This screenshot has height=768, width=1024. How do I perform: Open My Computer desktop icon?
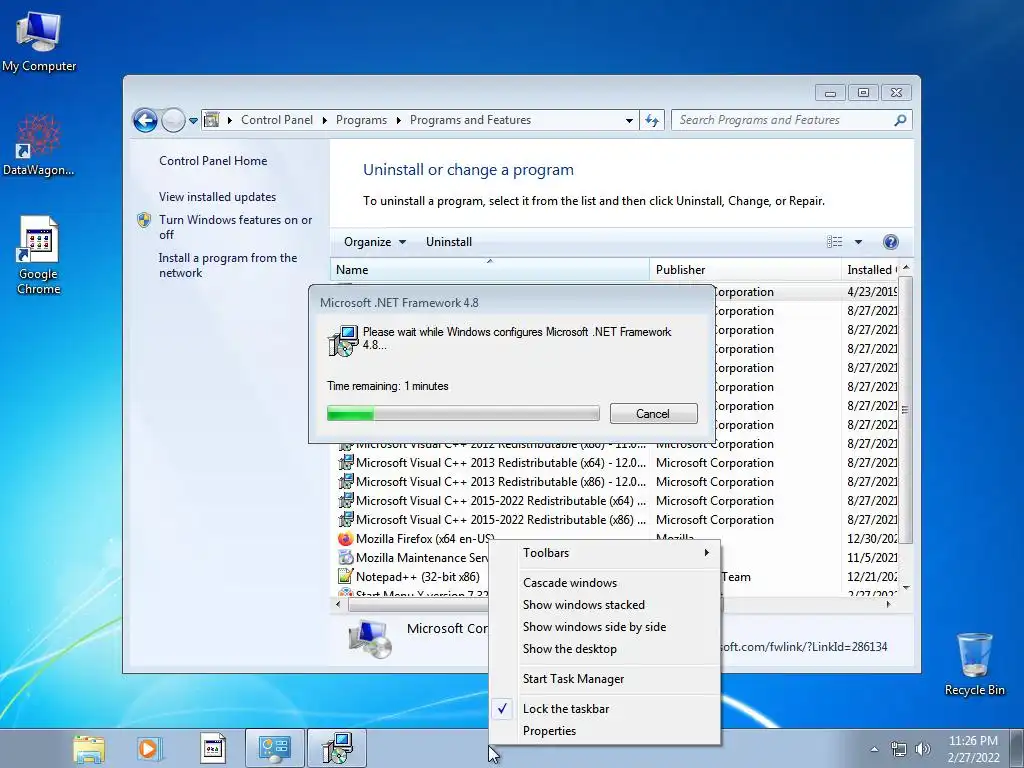39,42
